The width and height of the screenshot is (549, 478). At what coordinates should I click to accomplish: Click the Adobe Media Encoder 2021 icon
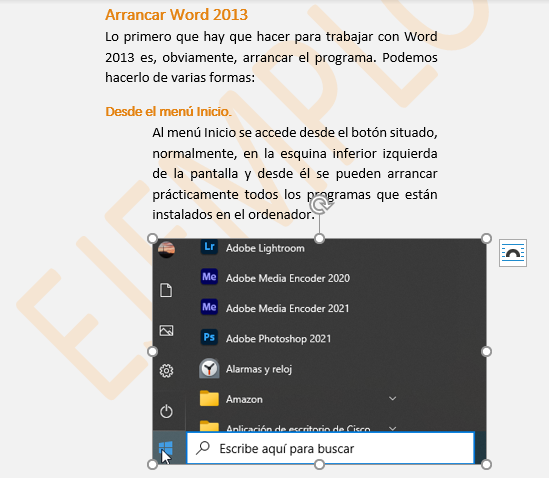pos(209,307)
